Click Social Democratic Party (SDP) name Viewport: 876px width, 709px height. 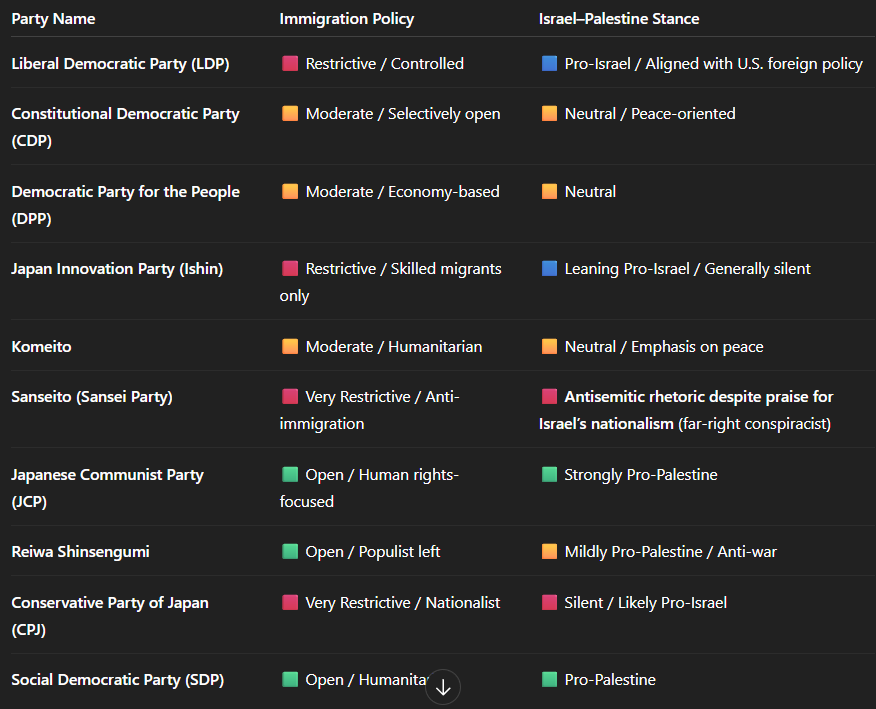[x=117, y=680]
